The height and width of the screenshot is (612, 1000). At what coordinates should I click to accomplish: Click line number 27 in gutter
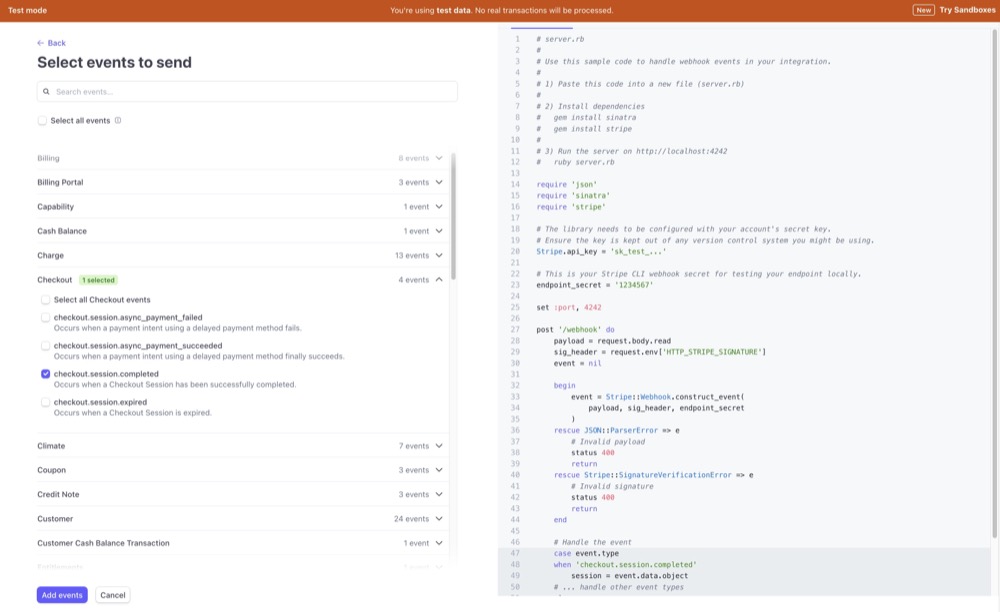point(515,330)
